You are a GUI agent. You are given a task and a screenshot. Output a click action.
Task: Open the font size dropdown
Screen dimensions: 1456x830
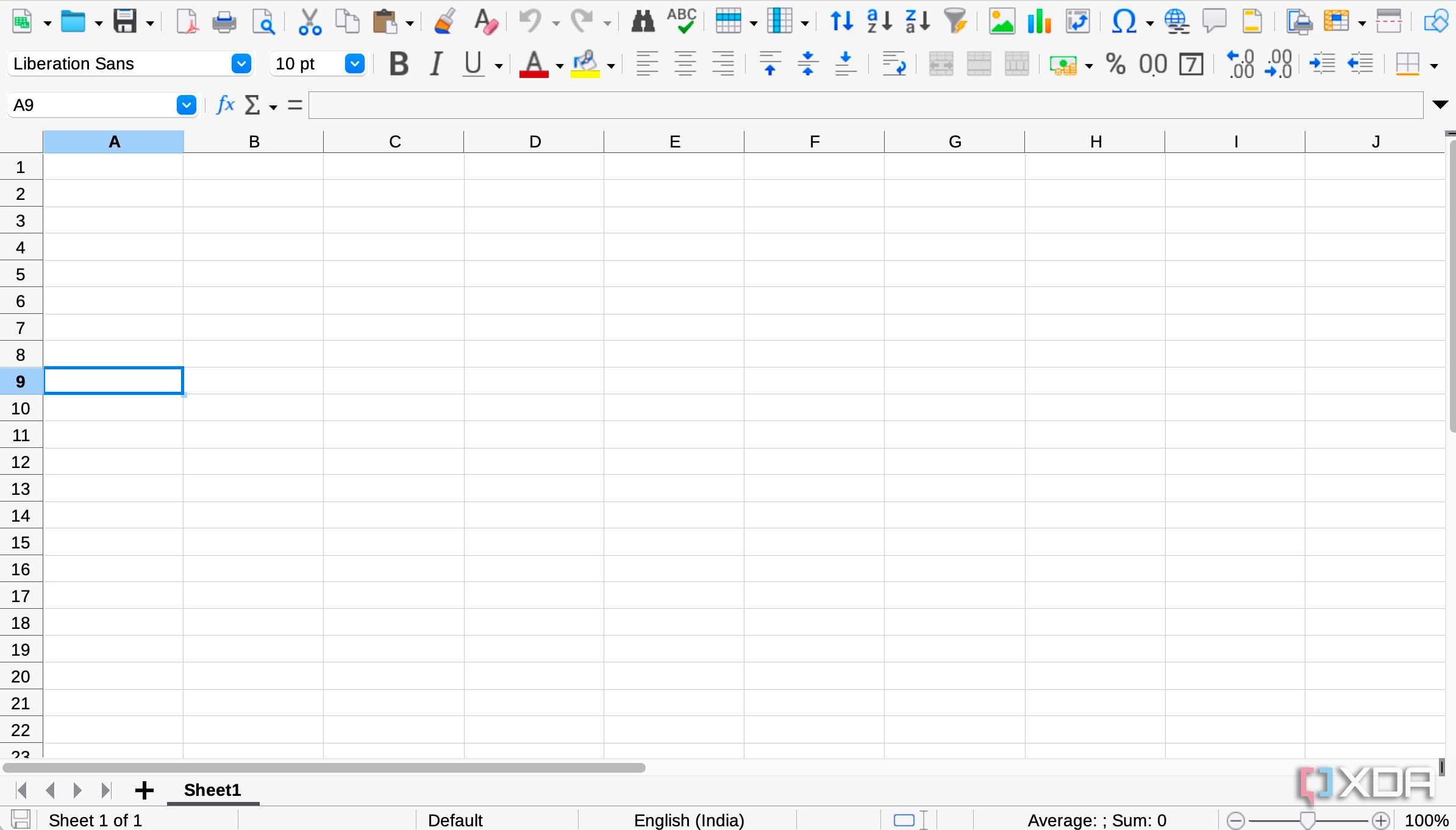(x=355, y=63)
